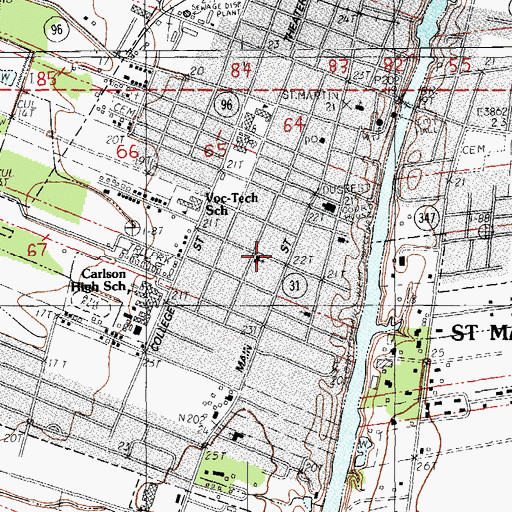Screen dimensions: 512x512
Task: Click the large 'ST MA' parish label
Action: (x=481, y=333)
